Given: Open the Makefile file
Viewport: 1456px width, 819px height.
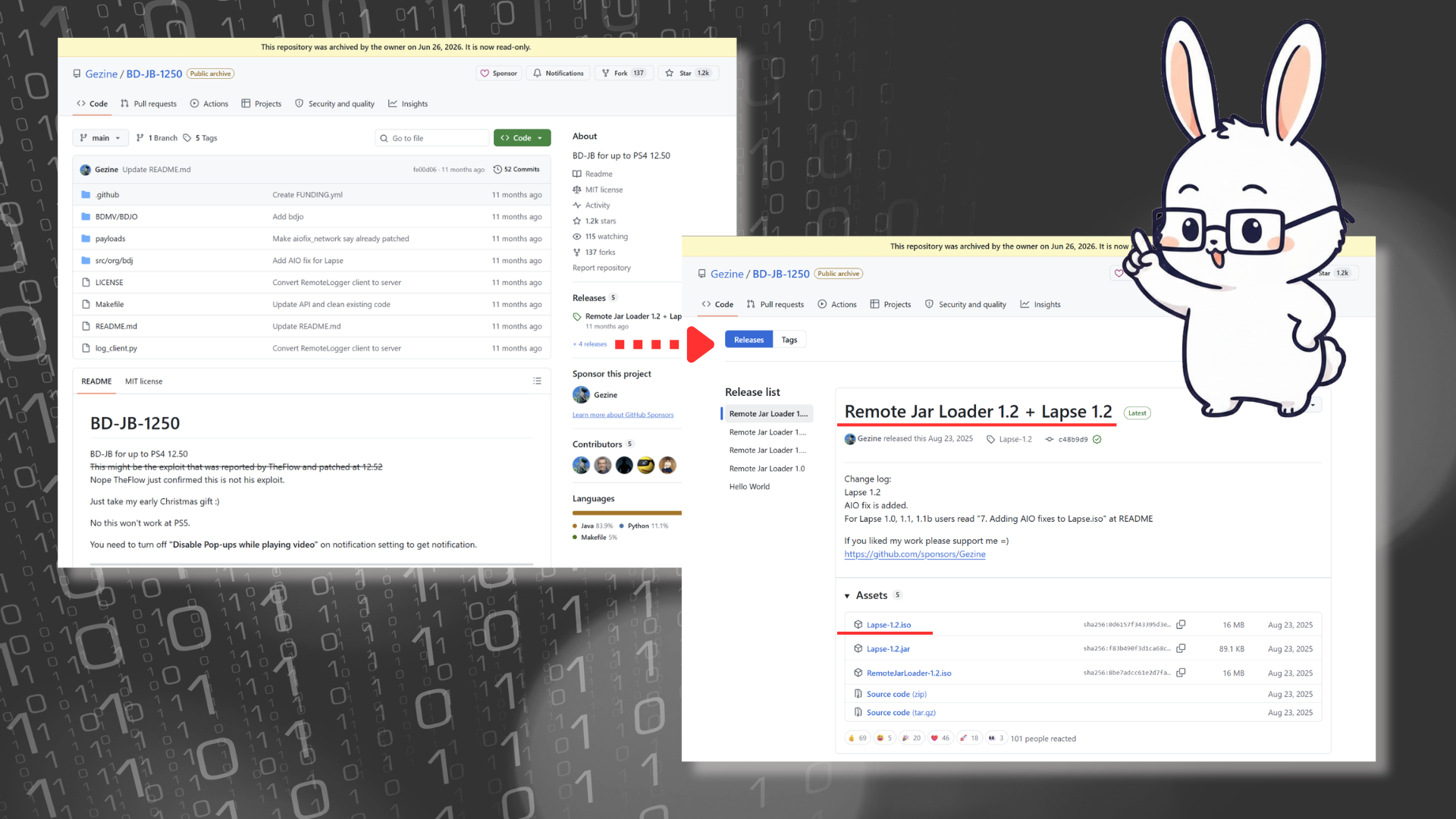Looking at the screenshot, I should (x=109, y=305).
